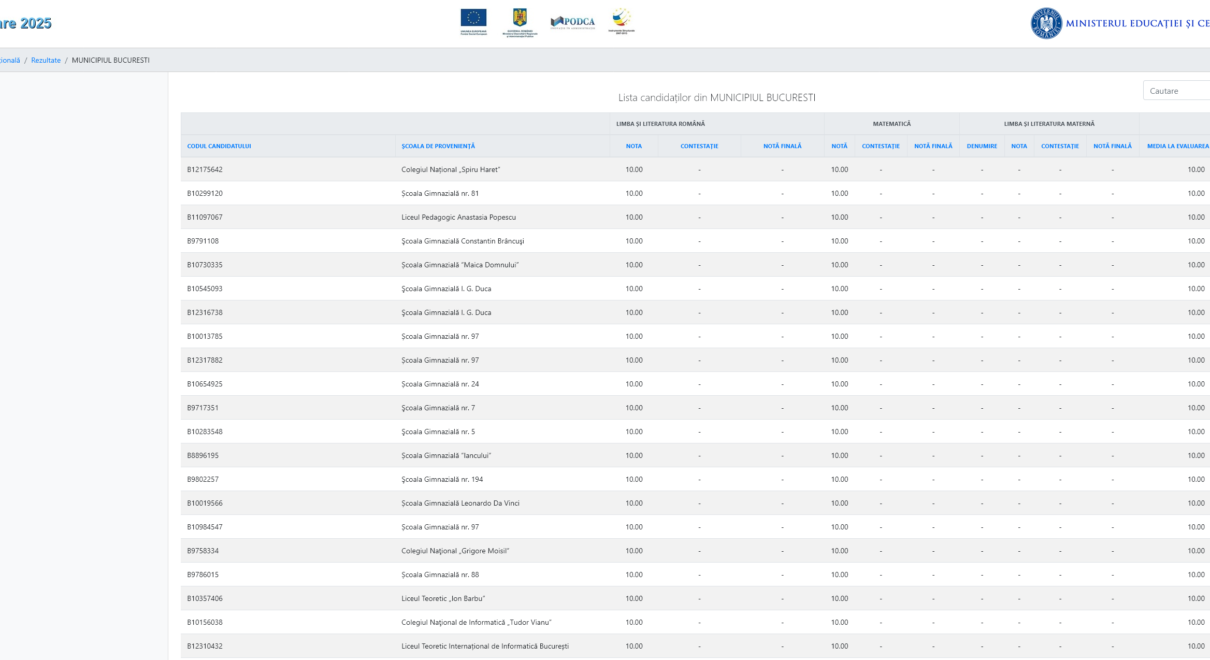
Task: Click school Școala Gimnazială nr. 24
Action: (x=440, y=384)
